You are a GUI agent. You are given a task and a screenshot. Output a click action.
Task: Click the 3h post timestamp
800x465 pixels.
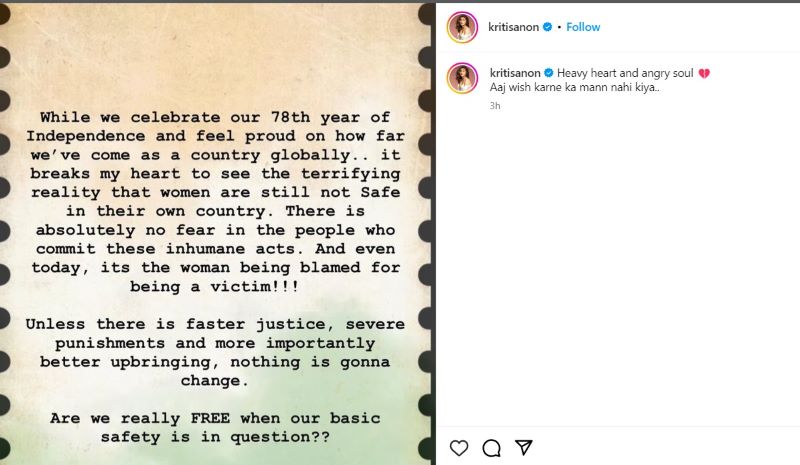495,105
